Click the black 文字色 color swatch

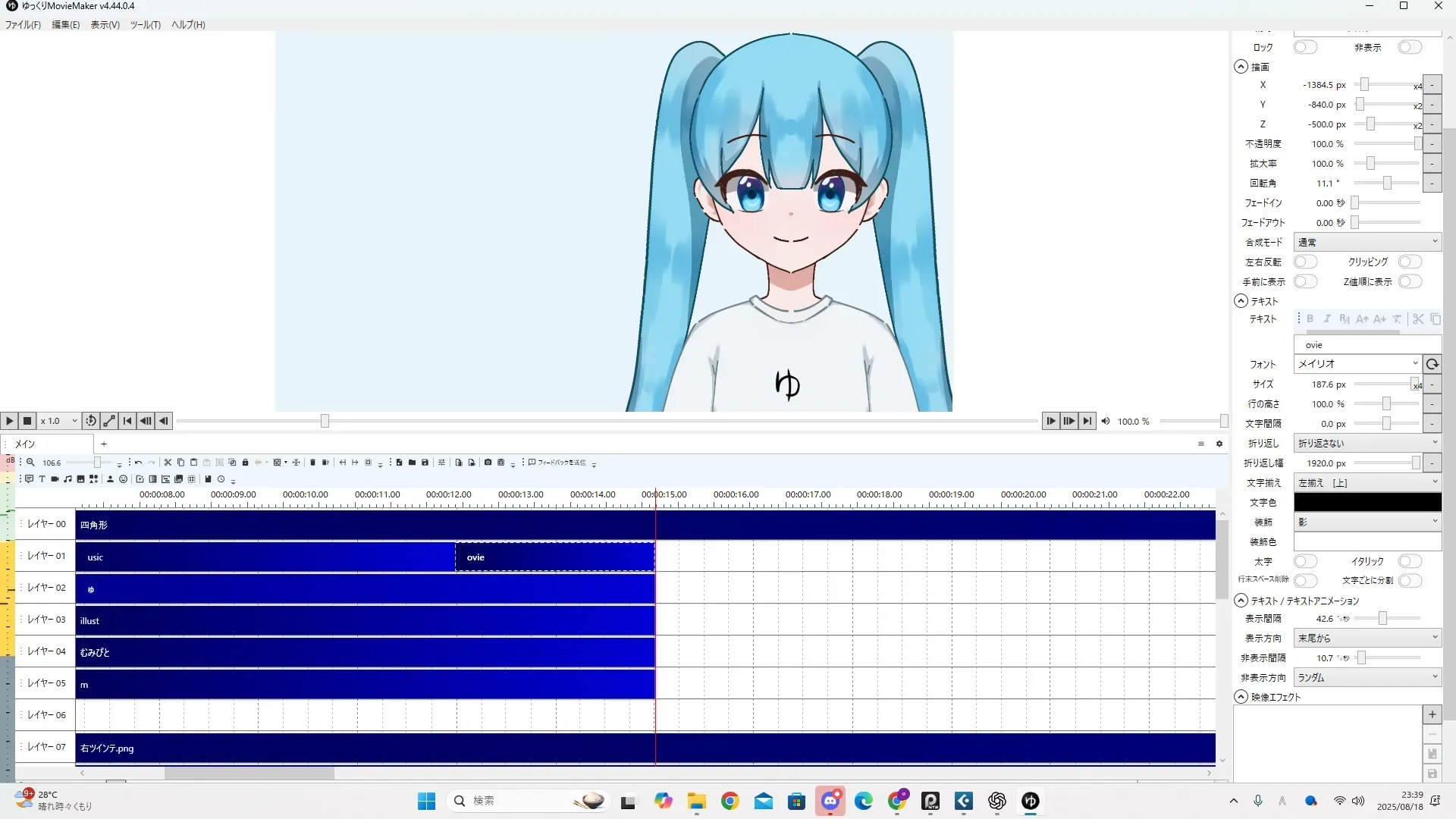[1367, 502]
